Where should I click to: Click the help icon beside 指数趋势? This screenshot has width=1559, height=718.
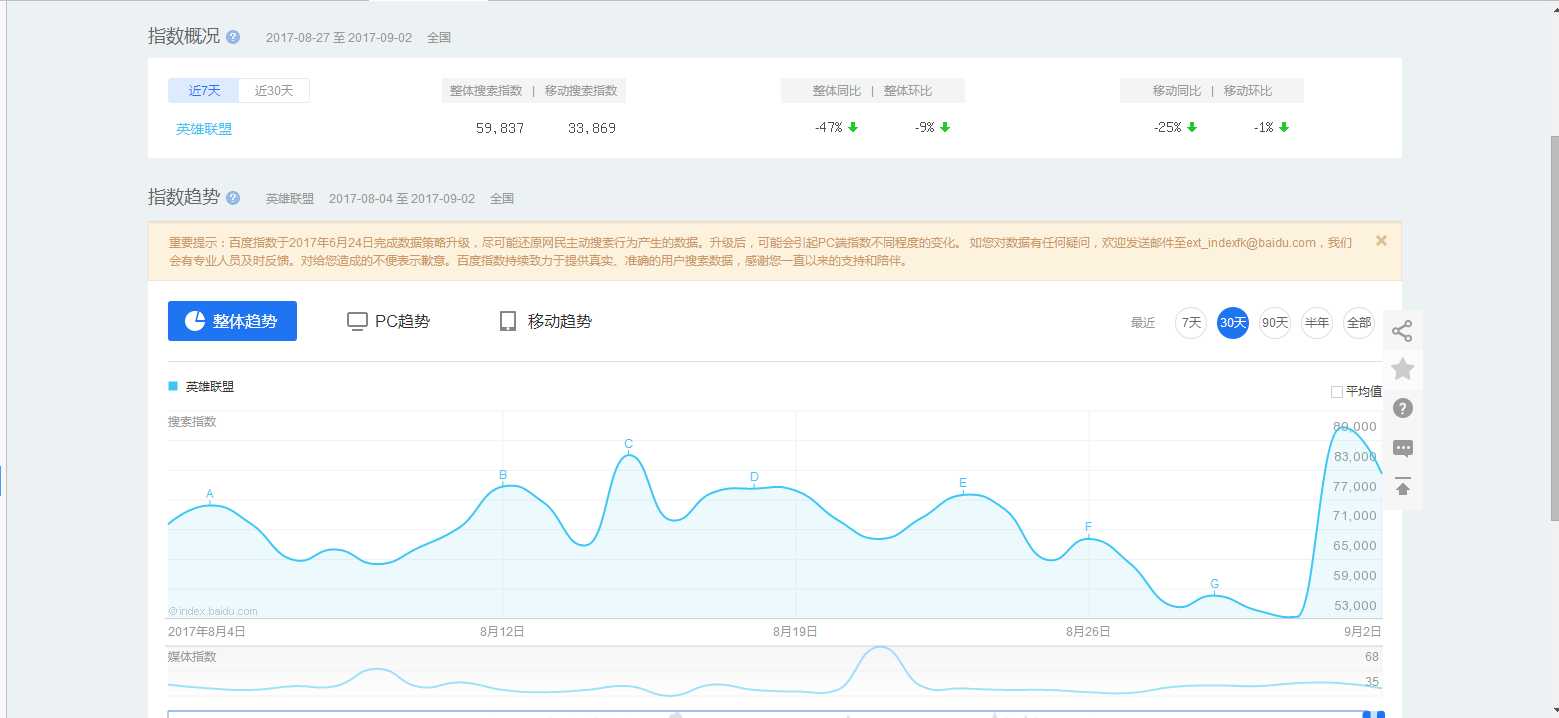233,198
